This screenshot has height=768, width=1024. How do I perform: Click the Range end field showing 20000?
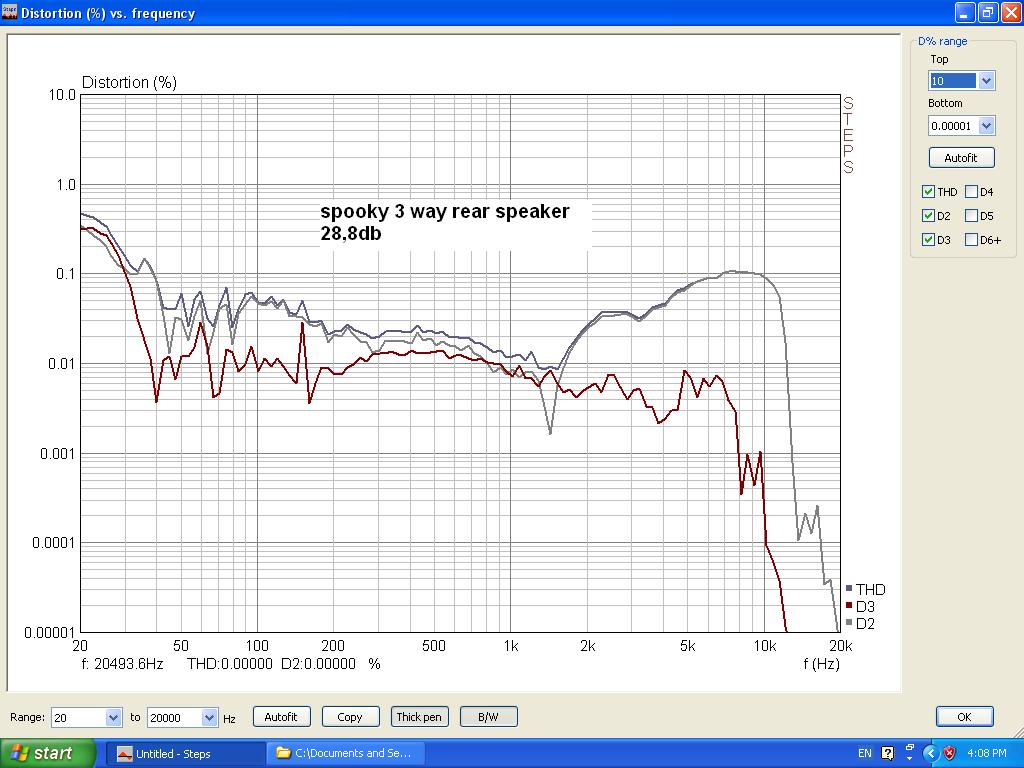(174, 717)
